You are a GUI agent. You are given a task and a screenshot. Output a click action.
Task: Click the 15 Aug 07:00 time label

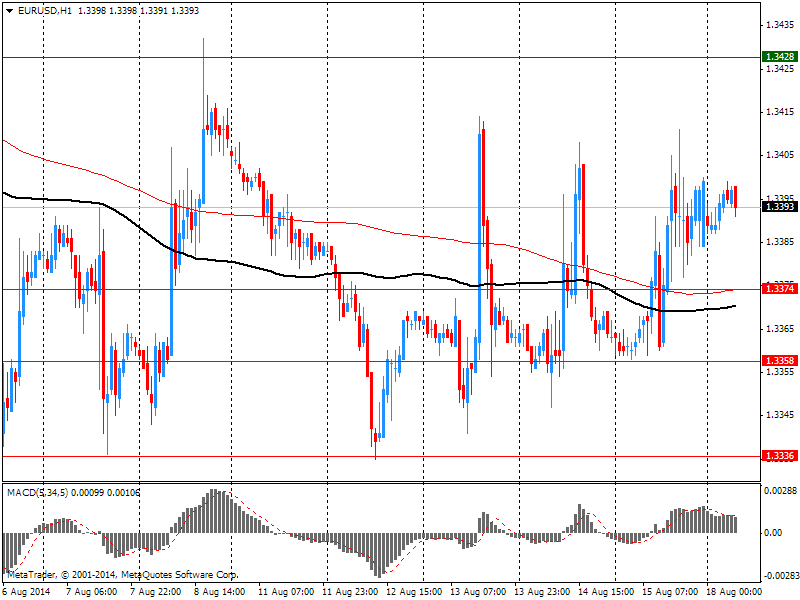click(x=670, y=592)
